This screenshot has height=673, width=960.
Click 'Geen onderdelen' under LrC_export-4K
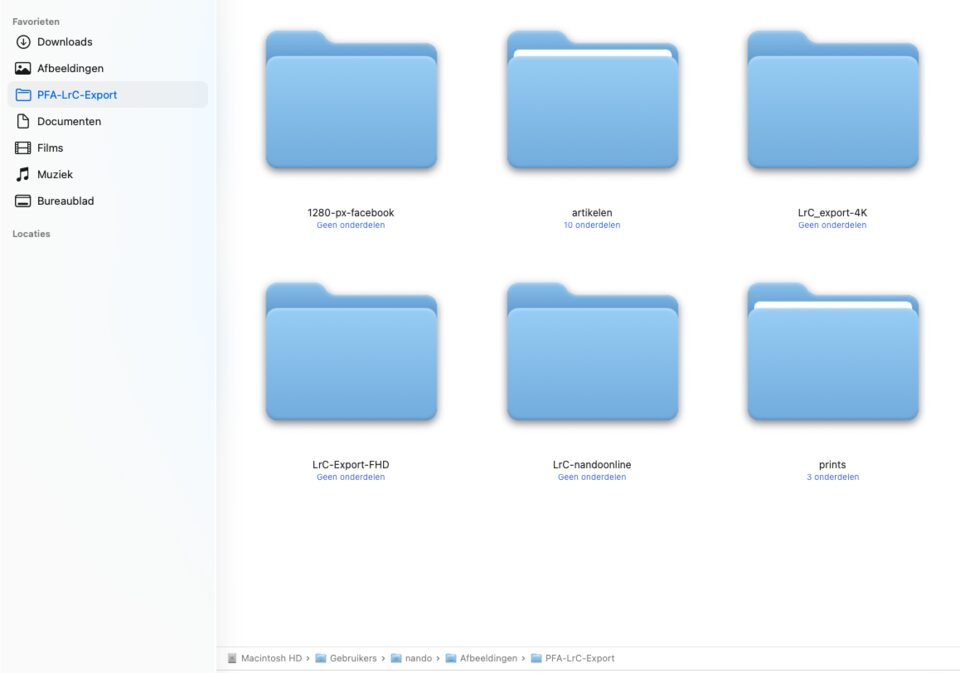pos(833,225)
